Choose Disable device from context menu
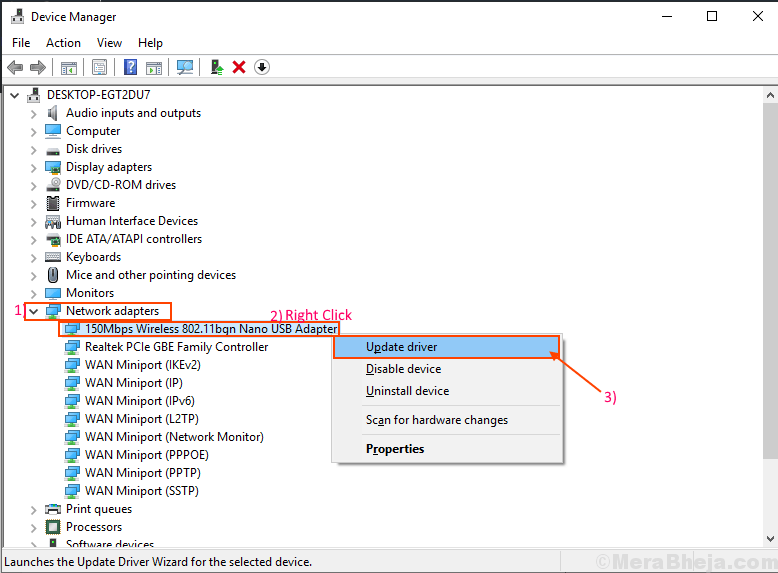The image size is (778, 573). click(x=447, y=369)
